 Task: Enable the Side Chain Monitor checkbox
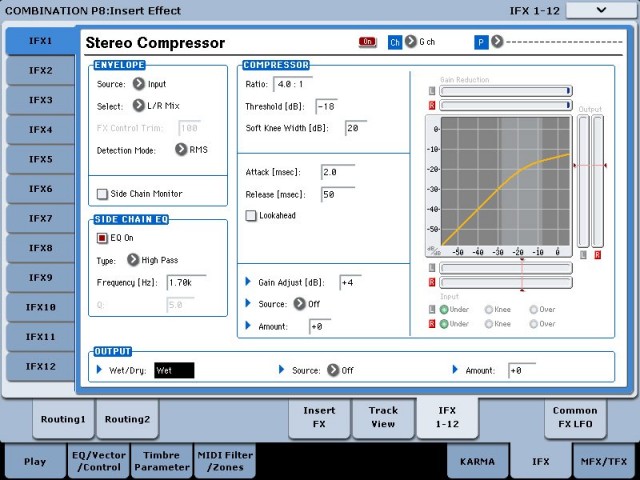pos(102,194)
